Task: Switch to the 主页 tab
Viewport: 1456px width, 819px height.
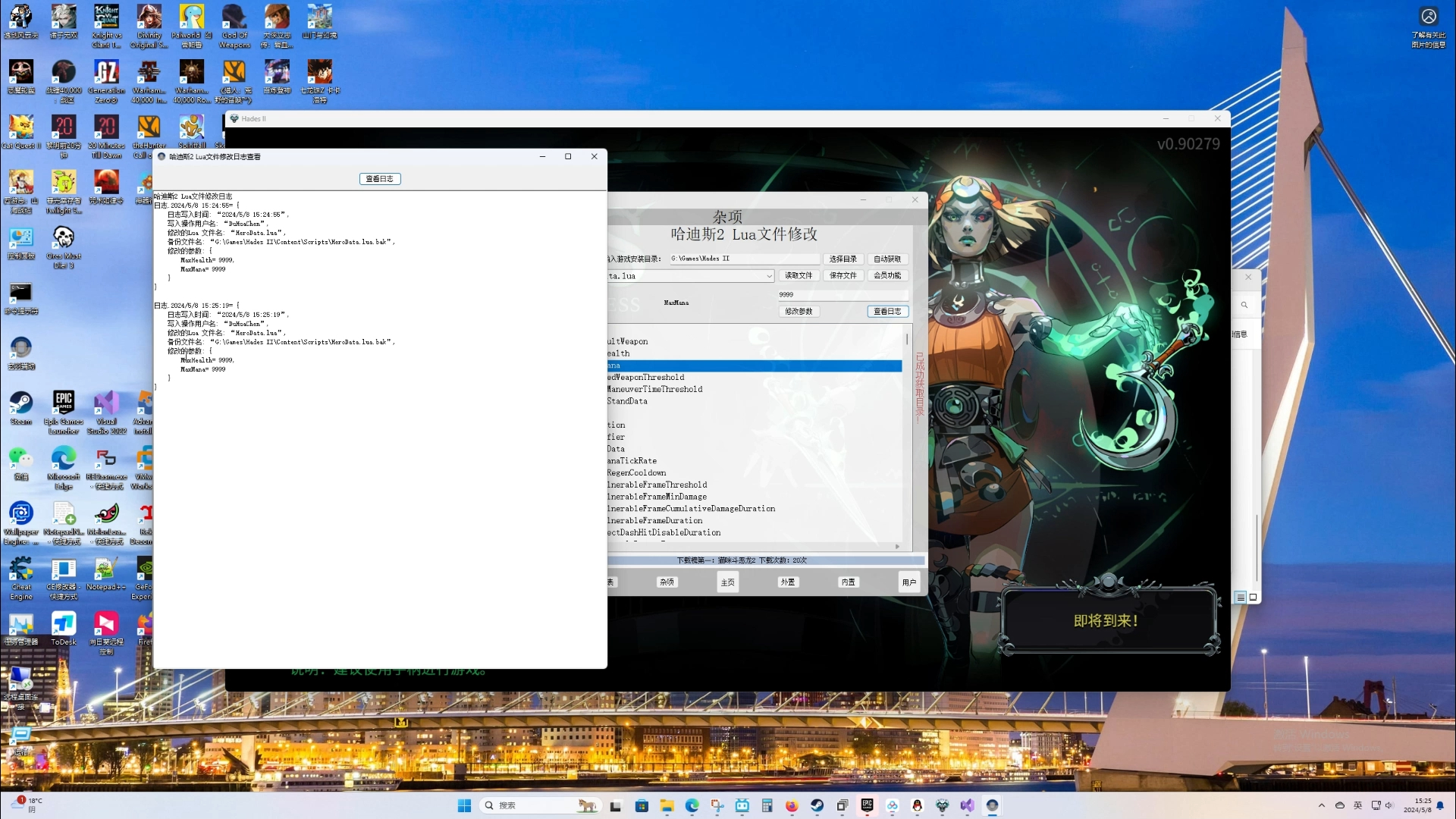Action: click(727, 582)
